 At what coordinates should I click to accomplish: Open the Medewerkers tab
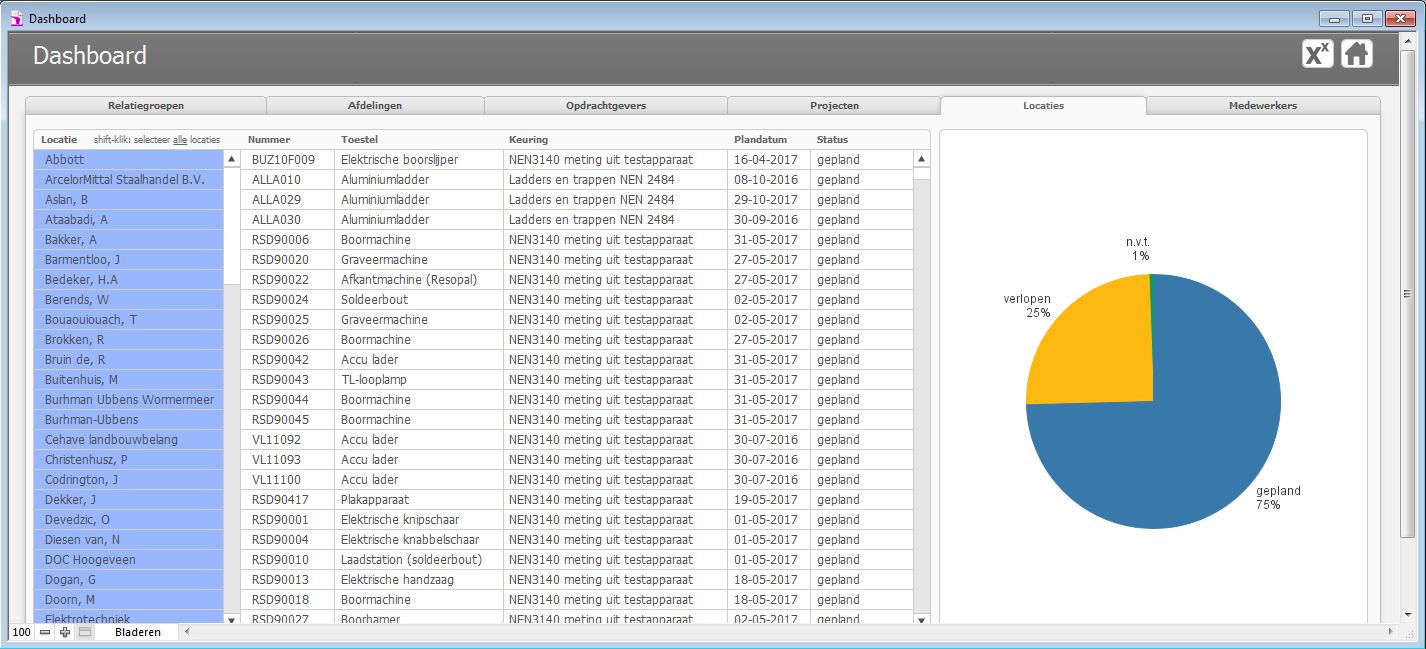(x=1262, y=105)
